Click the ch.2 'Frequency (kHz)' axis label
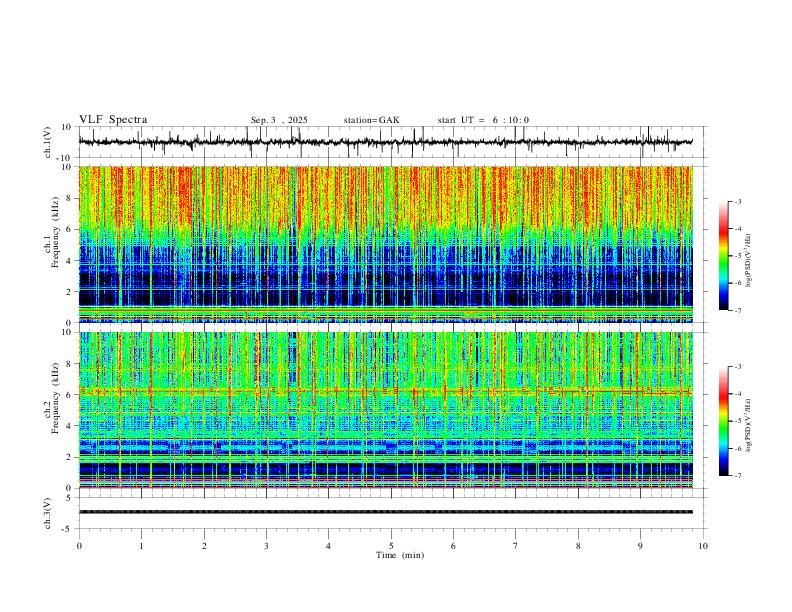The height and width of the screenshot is (612, 792). 56,398
